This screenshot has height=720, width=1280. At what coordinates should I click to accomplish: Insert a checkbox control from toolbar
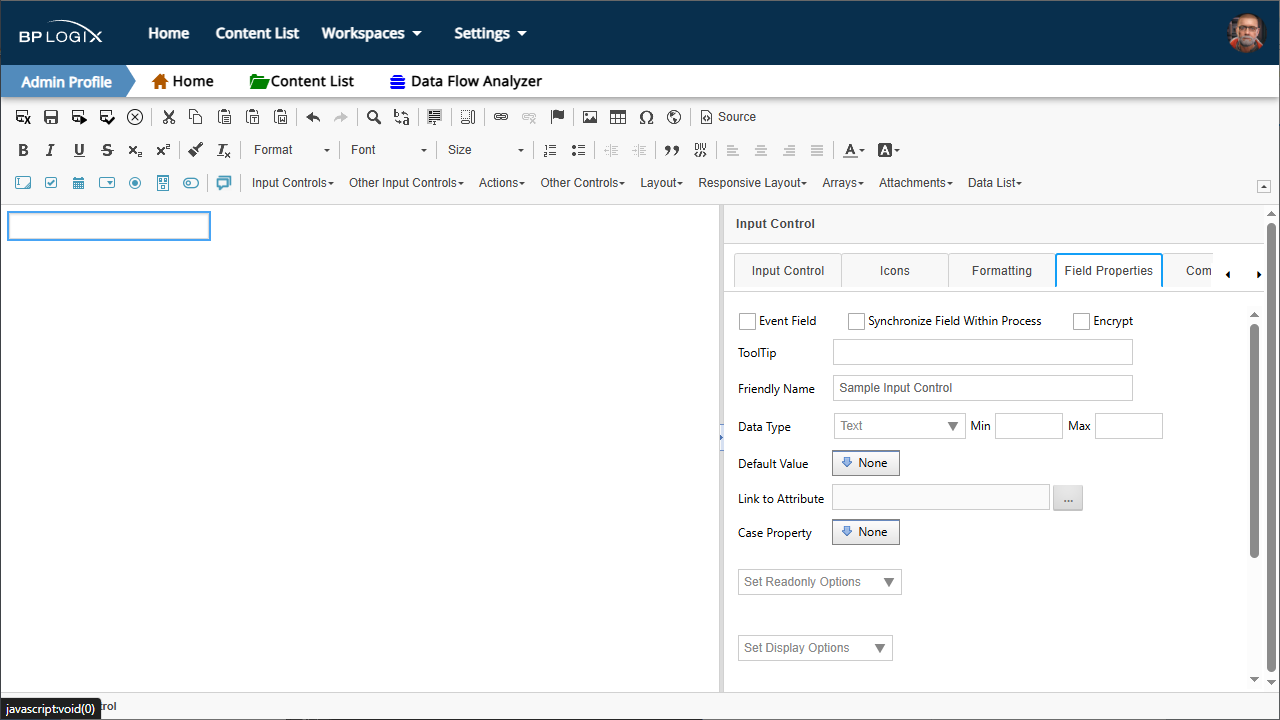pos(51,183)
